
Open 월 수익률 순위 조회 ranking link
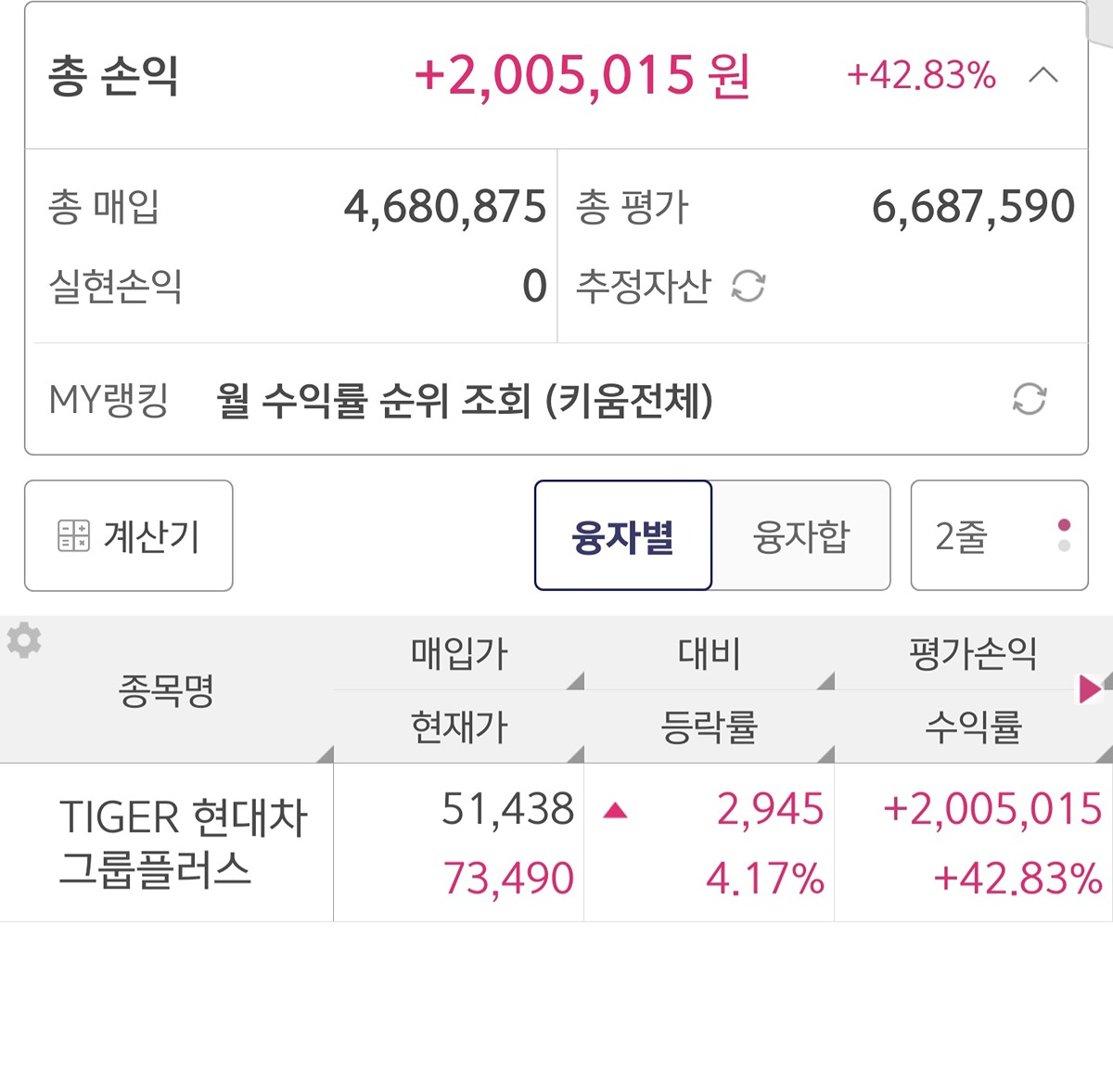[465, 400]
